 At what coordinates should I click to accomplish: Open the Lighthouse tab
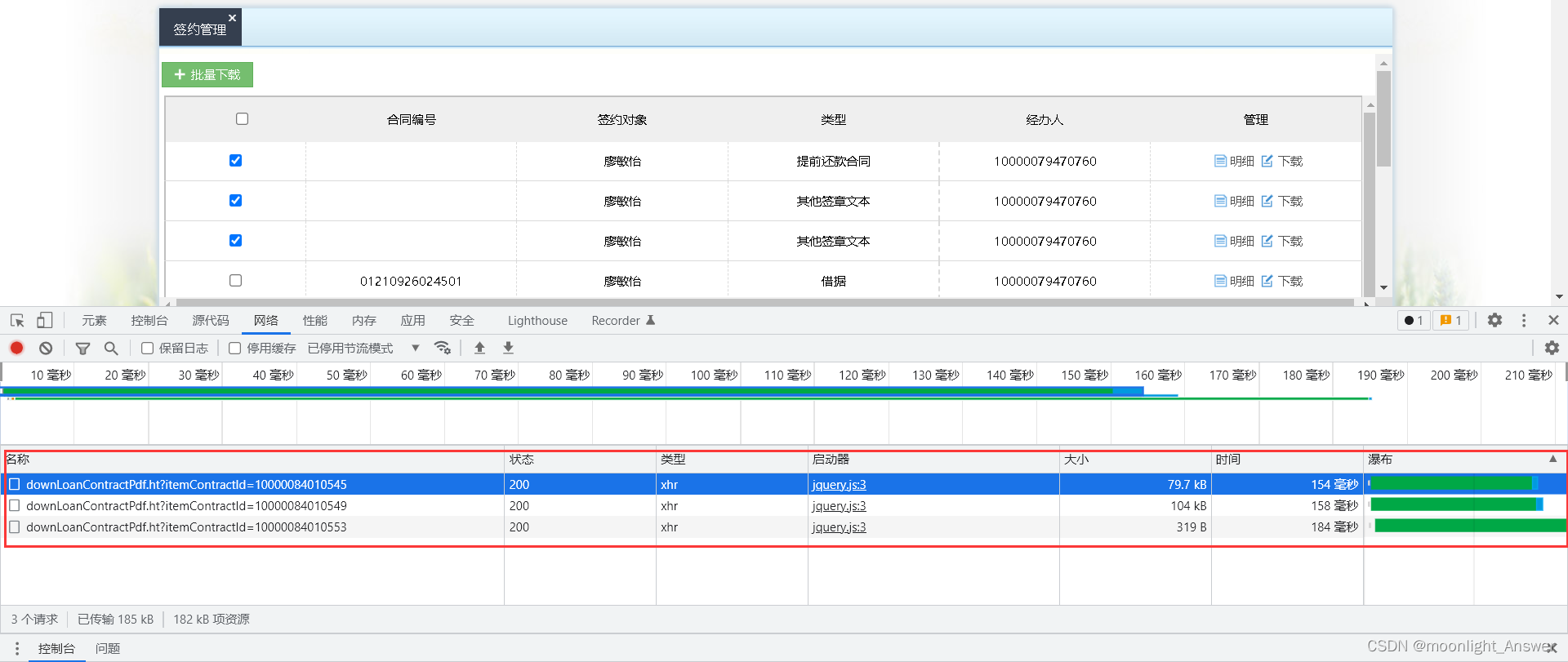tap(537, 320)
